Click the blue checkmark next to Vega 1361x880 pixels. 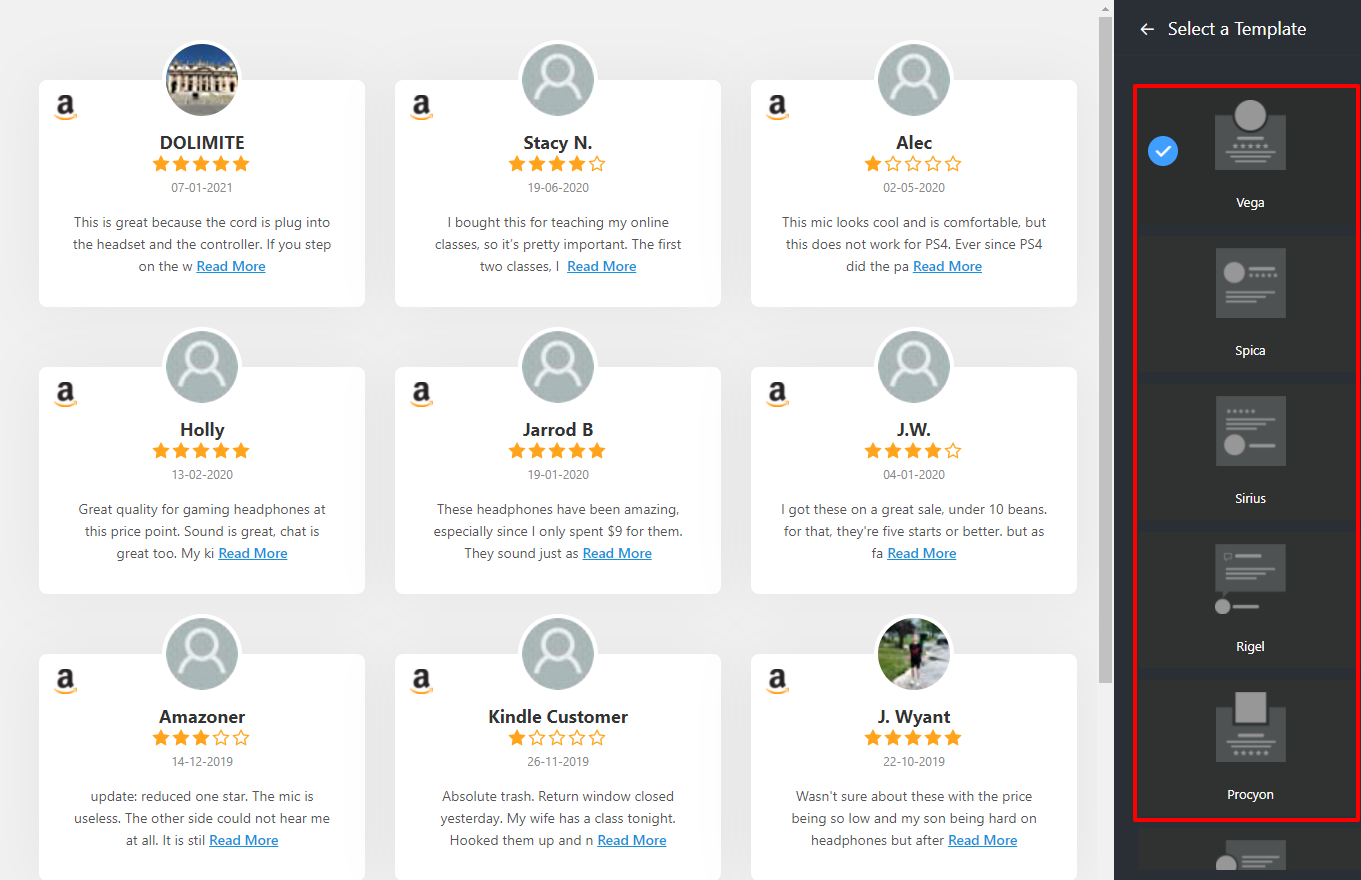[1162, 151]
